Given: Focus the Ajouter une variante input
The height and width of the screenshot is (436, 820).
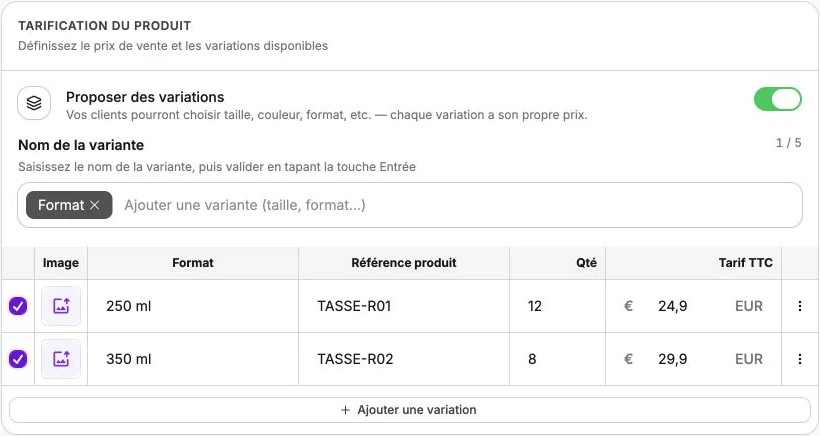Looking at the screenshot, I should 460,205.
